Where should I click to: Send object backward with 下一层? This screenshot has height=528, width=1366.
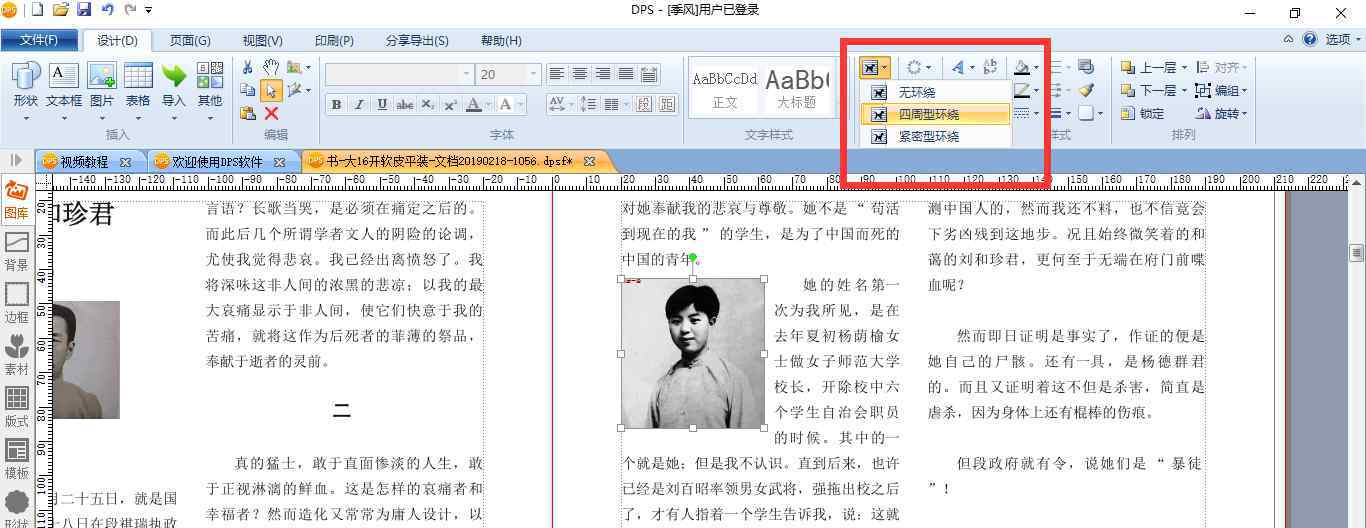(x=1153, y=91)
